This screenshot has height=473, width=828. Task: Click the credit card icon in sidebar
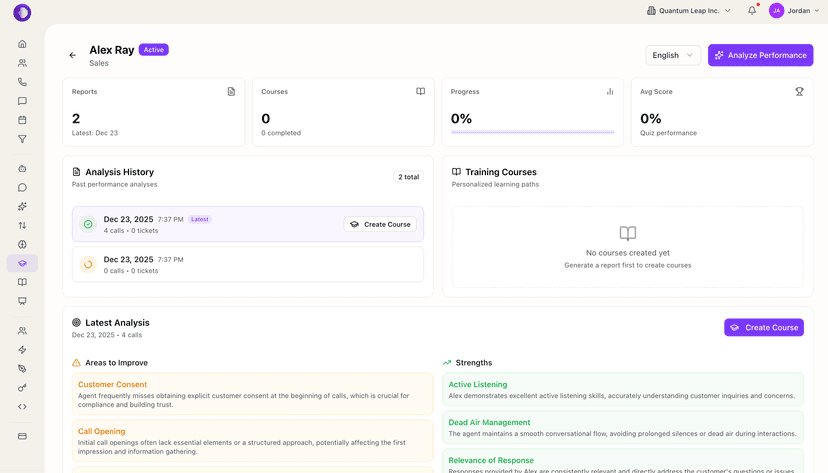click(x=22, y=436)
